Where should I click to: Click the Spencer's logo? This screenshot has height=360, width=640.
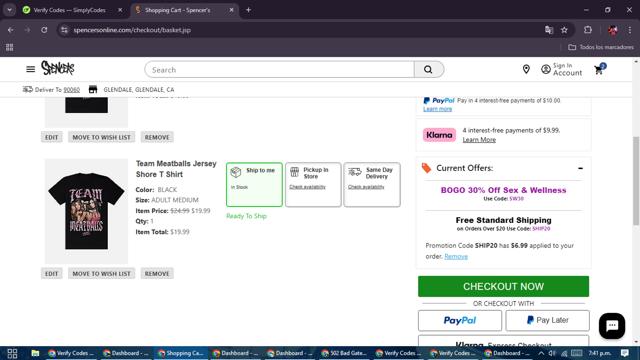point(58,68)
